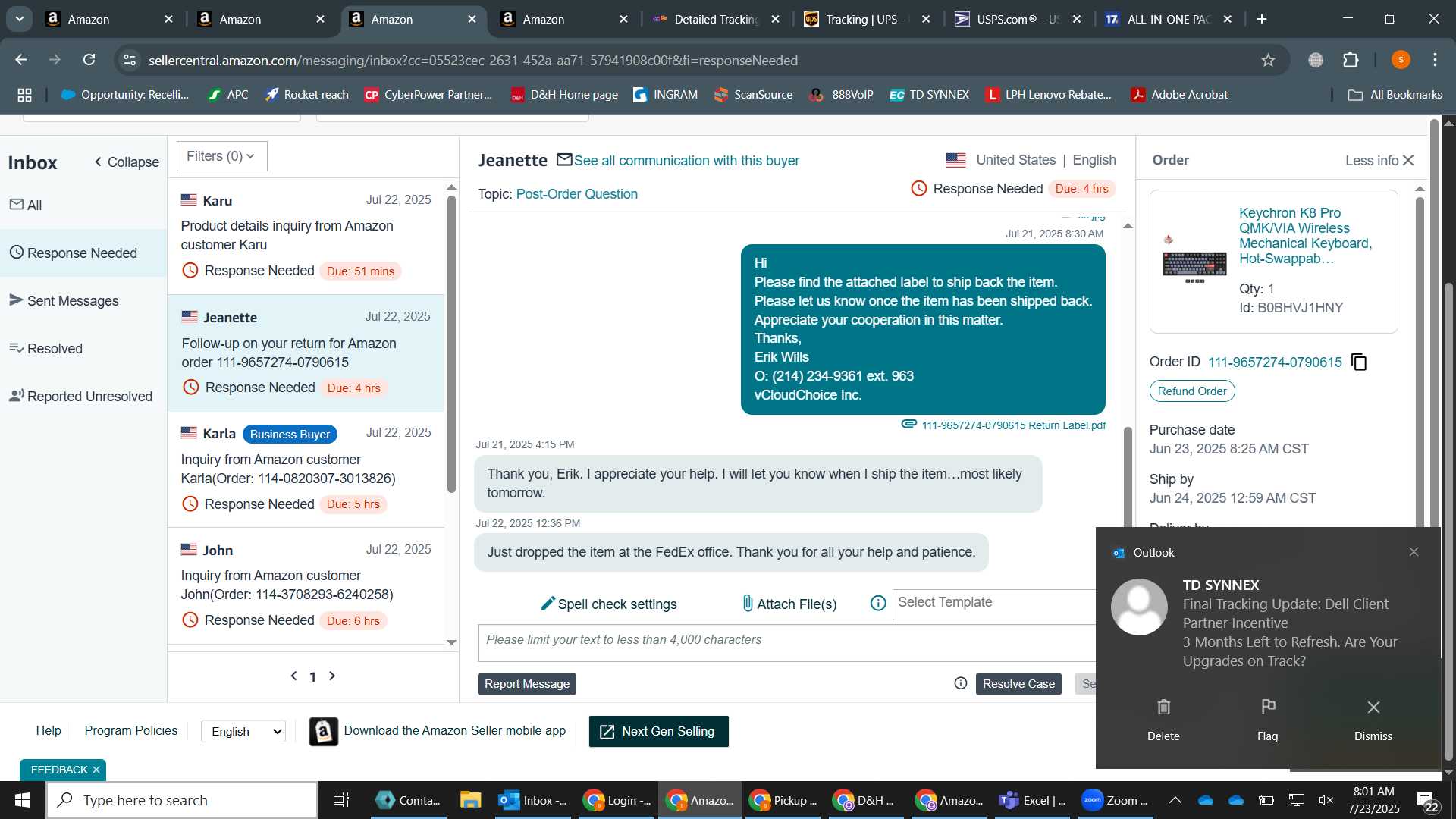The image size is (1456, 819).
Task: Switch to the Detailed Tracking tab
Action: point(715,19)
